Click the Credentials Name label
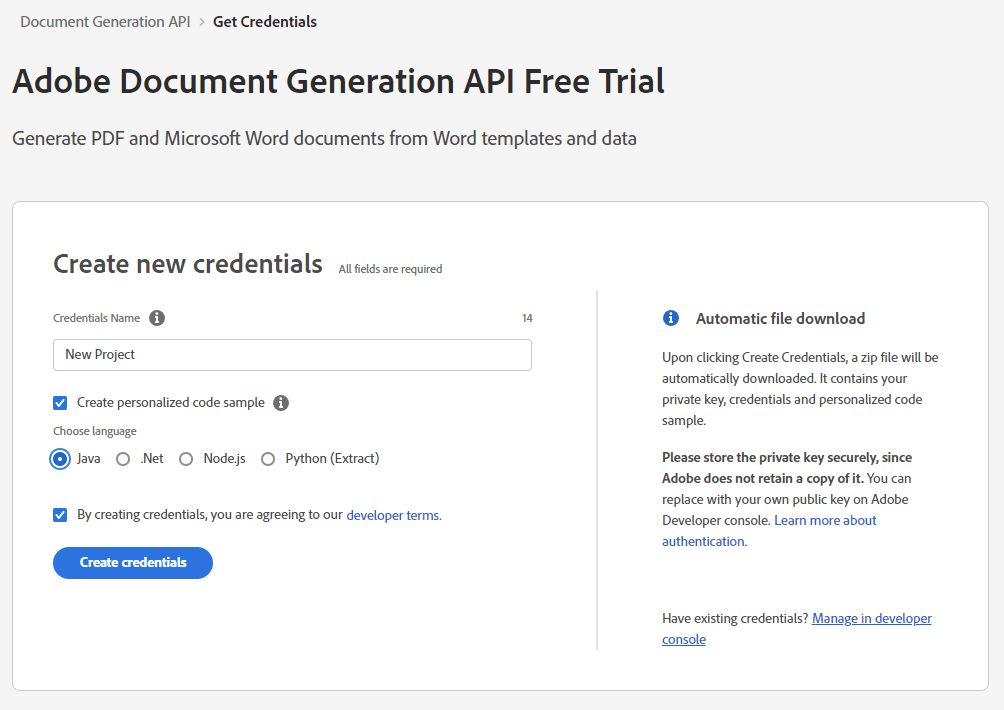 (x=97, y=318)
